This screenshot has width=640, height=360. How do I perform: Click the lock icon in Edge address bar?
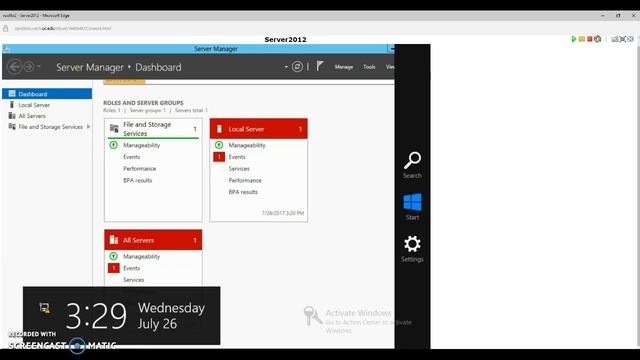[x=6, y=28]
